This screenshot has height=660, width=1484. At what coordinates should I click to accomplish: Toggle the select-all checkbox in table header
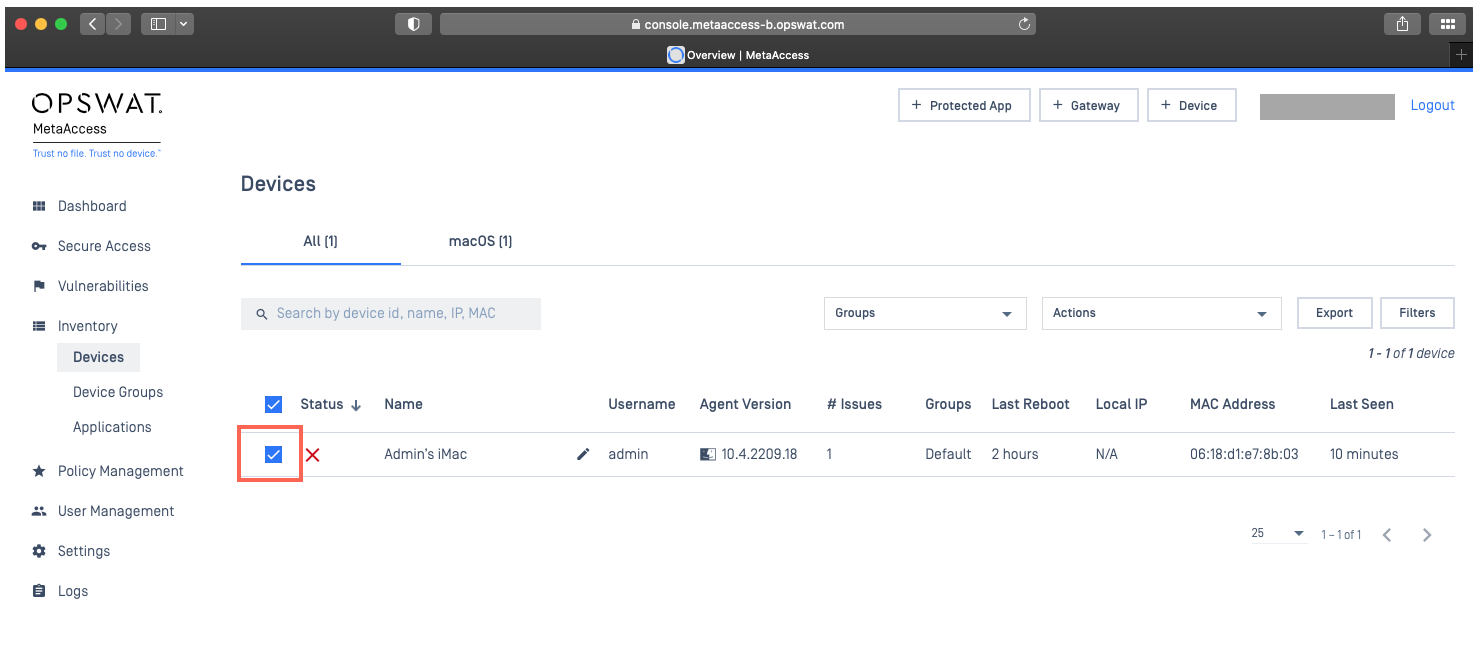273,404
